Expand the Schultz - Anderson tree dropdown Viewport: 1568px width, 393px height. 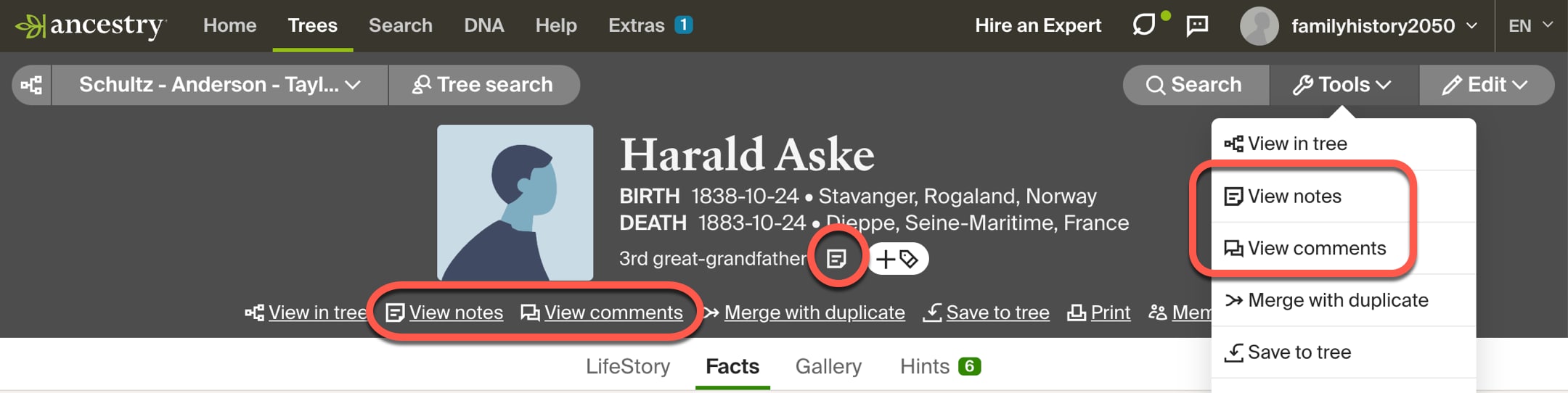(219, 86)
